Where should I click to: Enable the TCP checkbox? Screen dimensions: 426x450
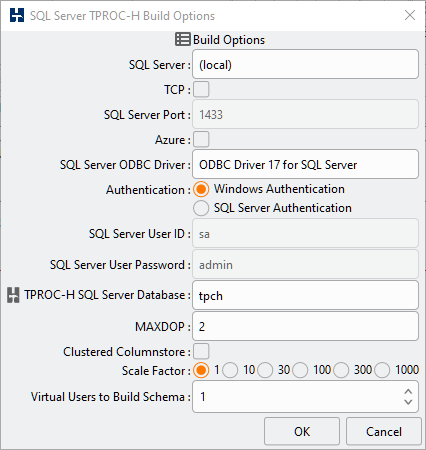pos(201,89)
